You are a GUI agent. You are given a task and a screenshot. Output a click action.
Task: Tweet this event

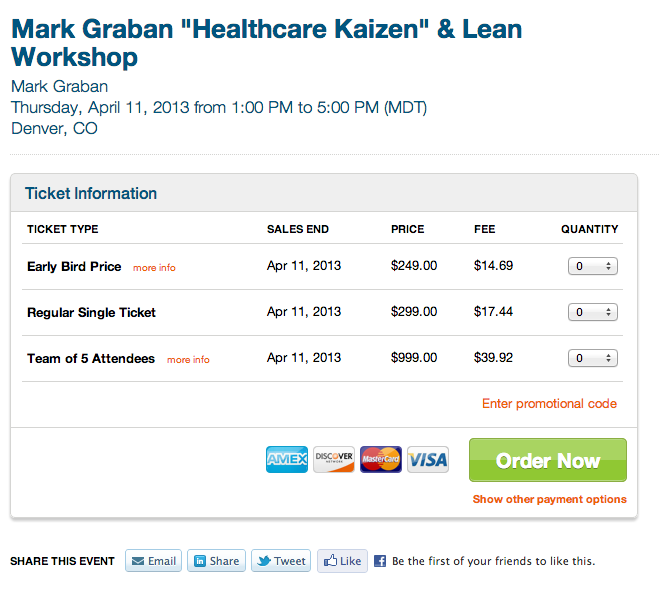[x=281, y=561]
